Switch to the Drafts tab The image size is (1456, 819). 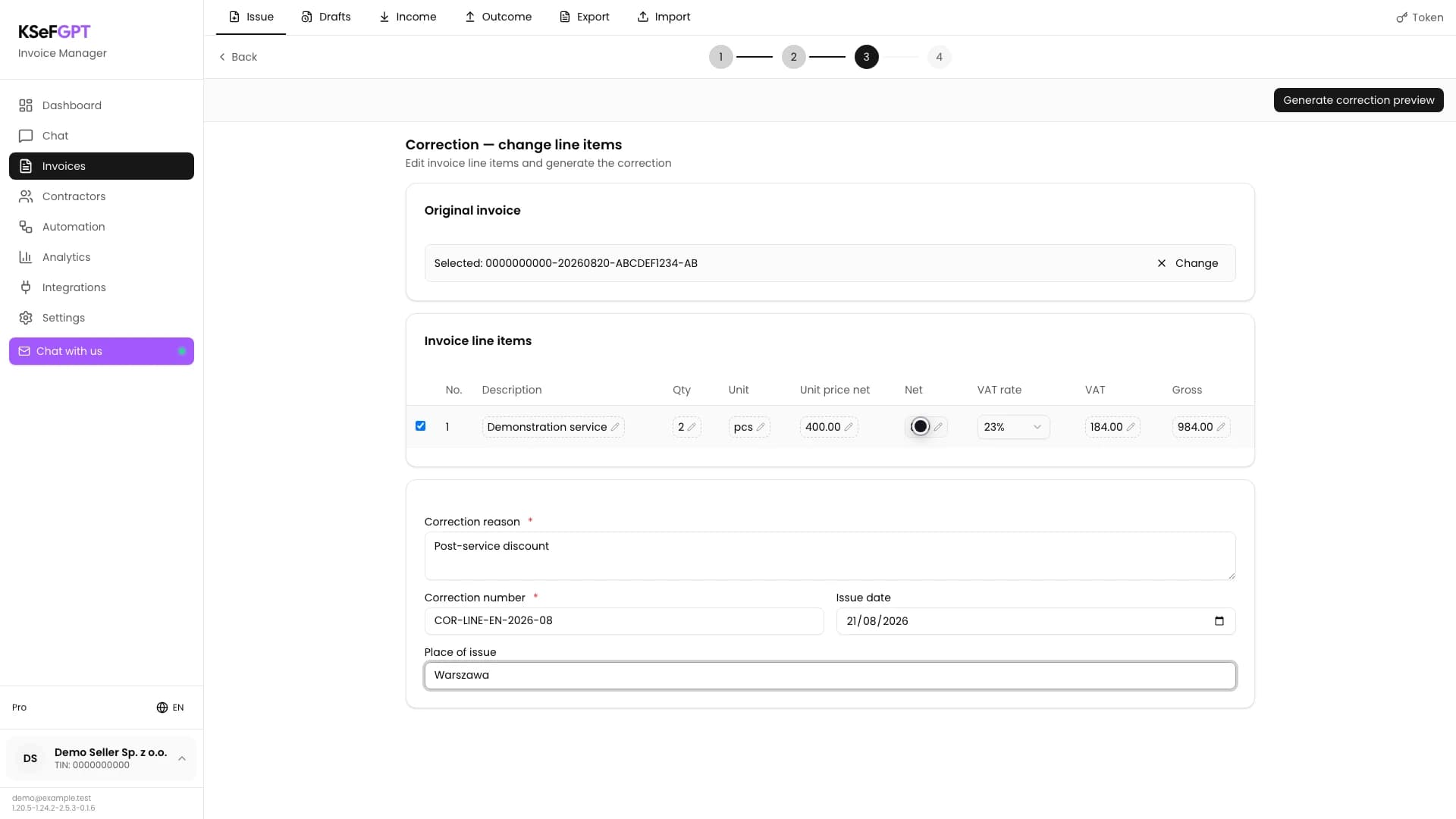pos(326,17)
